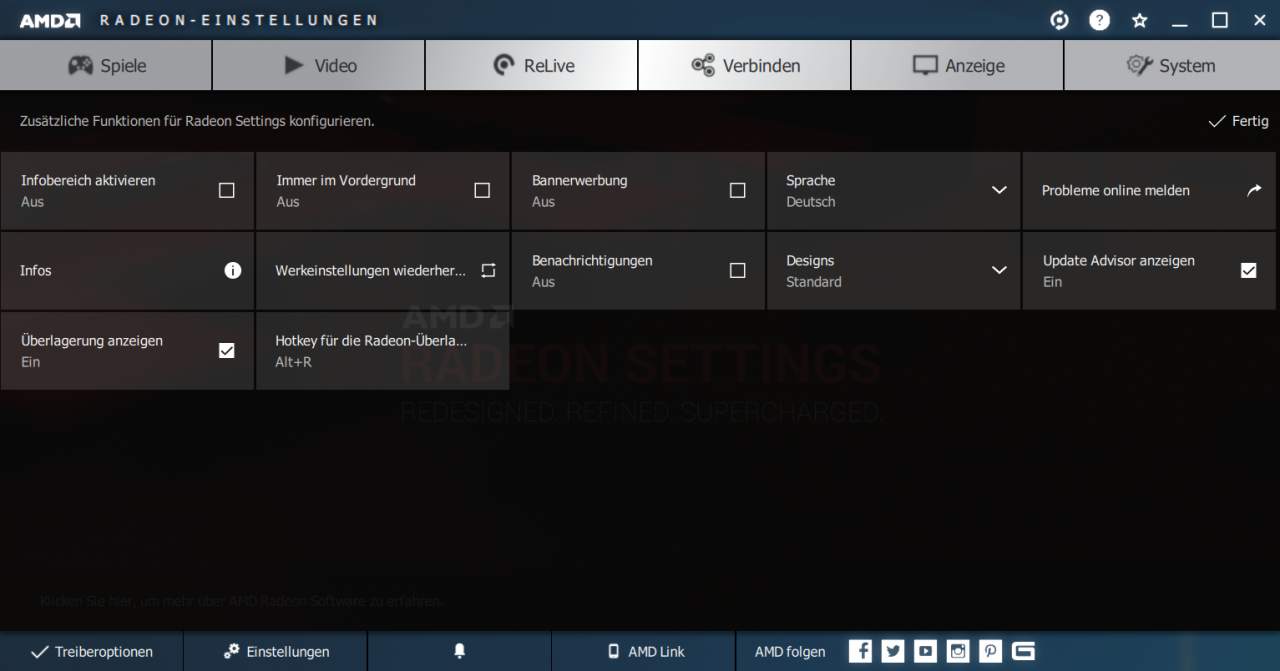Open the Radeon update check icon
This screenshot has height=671, width=1280.
click(1059, 20)
